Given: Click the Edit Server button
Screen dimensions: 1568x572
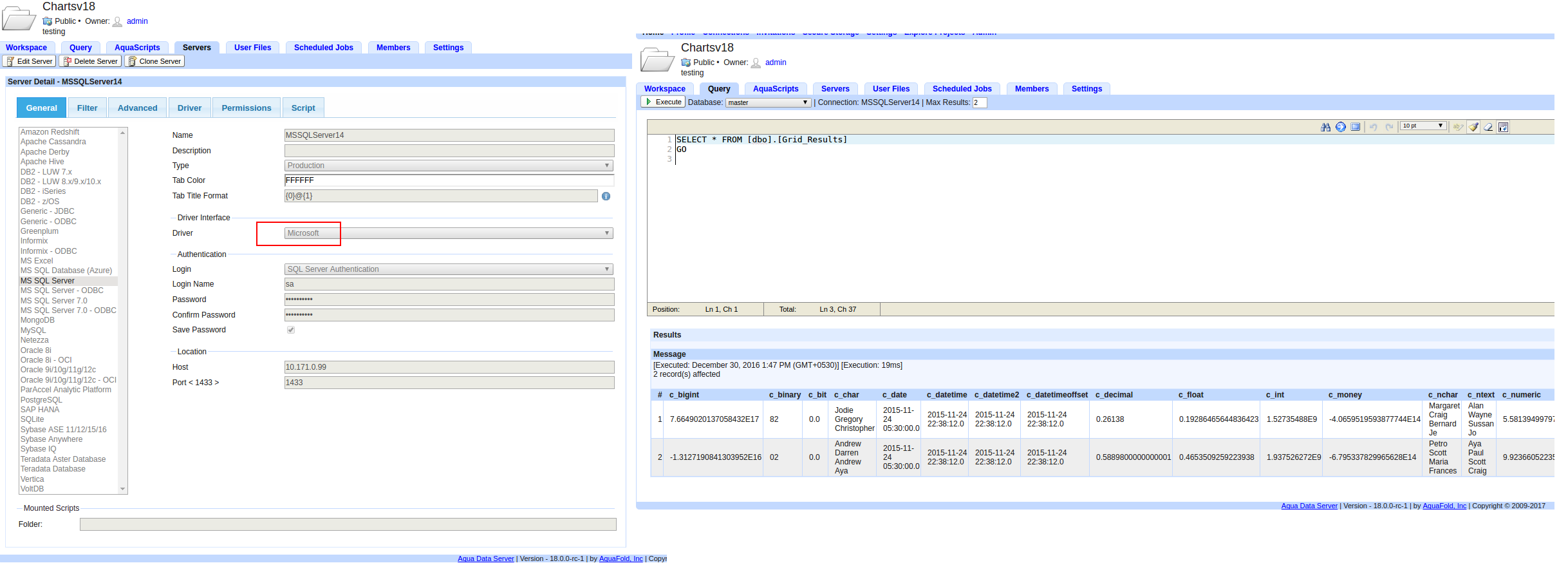Looking at the screenshot, I should pos(30,62).
